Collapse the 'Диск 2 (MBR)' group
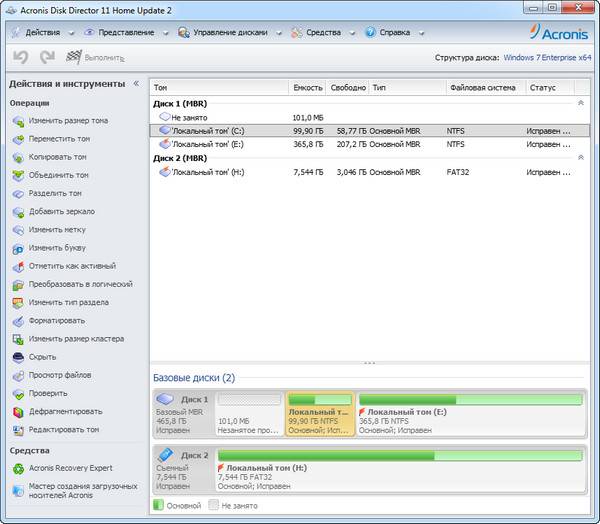This screenshot has width=600, height=524. pos(581,158)
